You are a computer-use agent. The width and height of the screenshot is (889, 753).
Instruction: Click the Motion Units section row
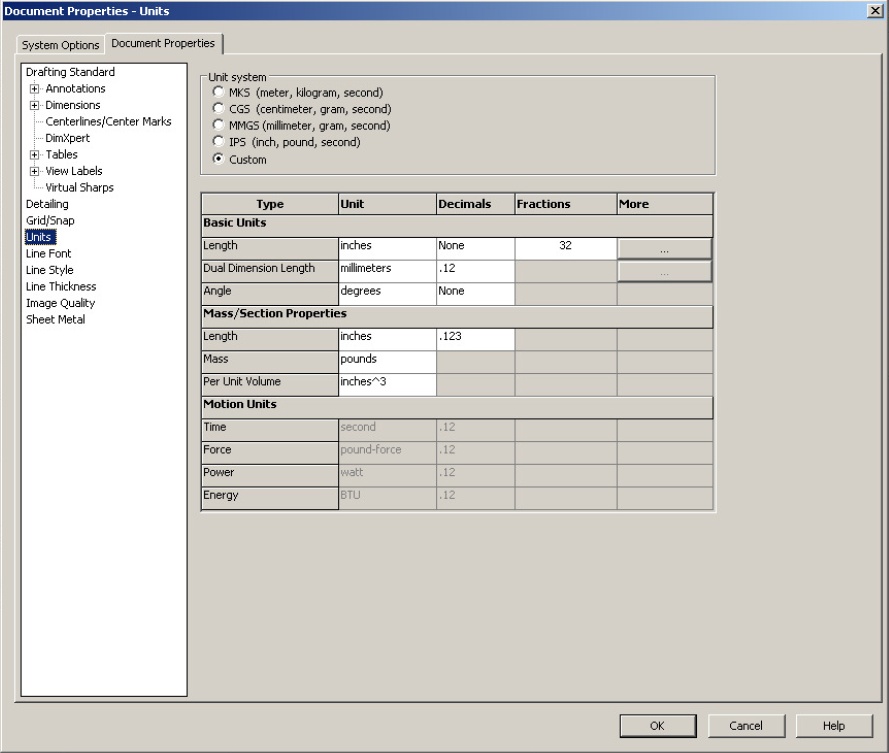coord(457,407)
